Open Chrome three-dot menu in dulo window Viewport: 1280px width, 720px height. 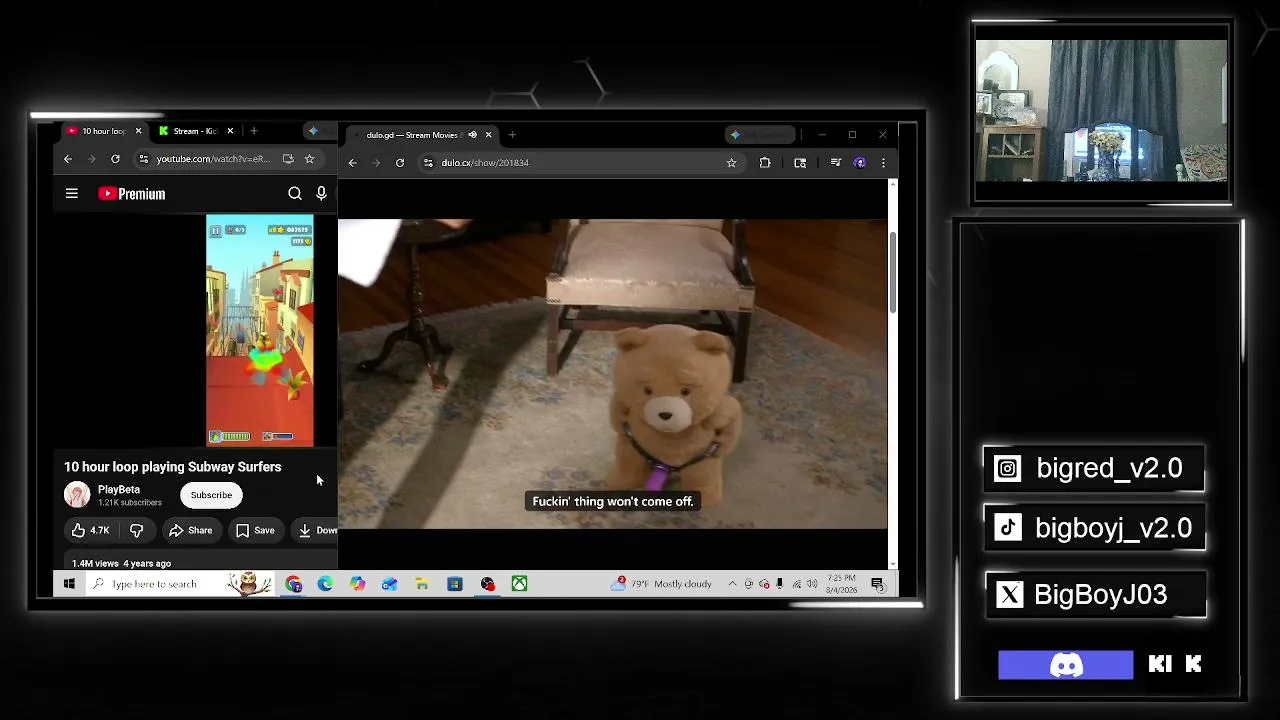[883, 163]
